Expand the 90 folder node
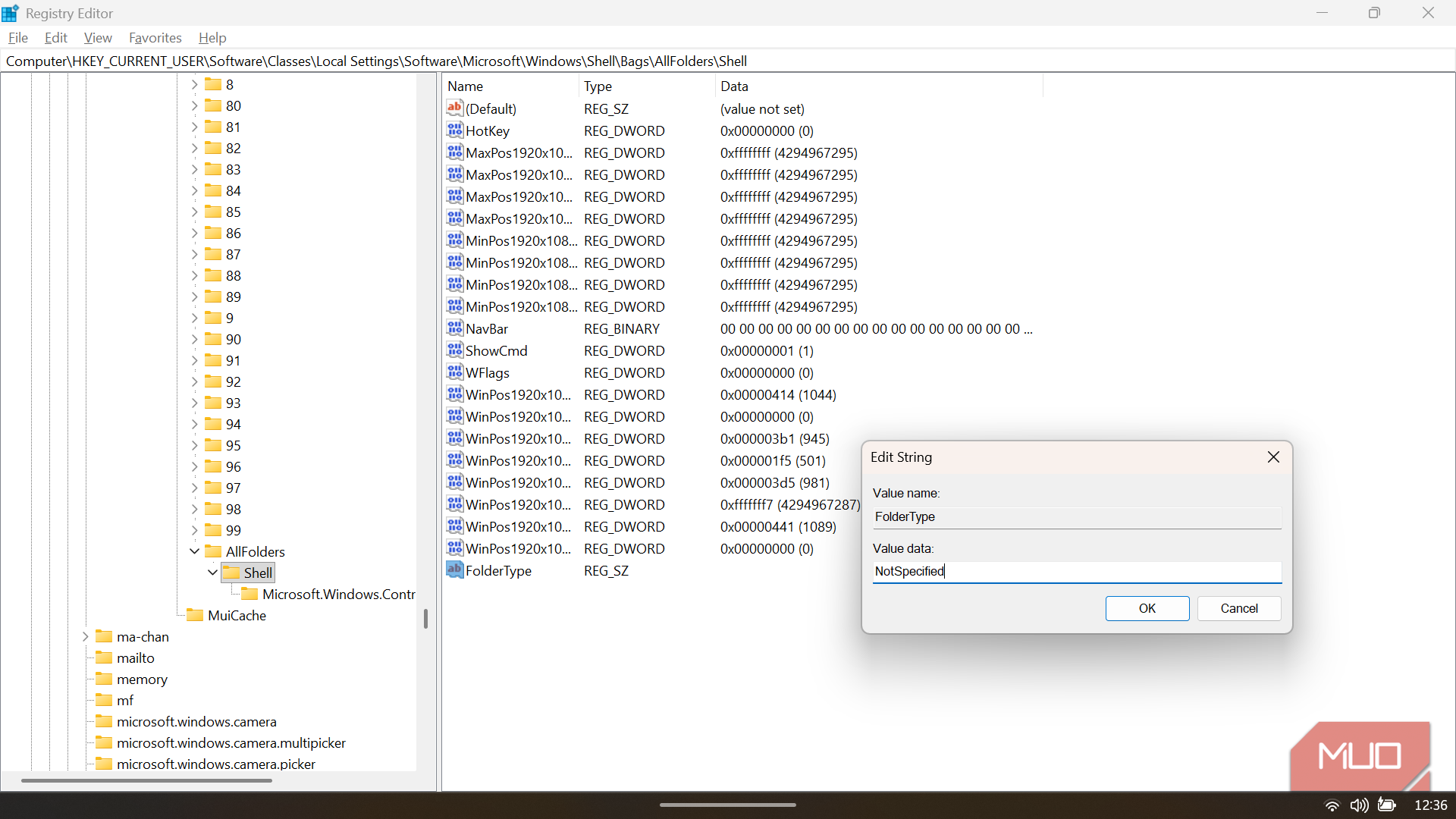Image resolution: width=1456 pixels, height=819 pixels. tap(194, 339)
